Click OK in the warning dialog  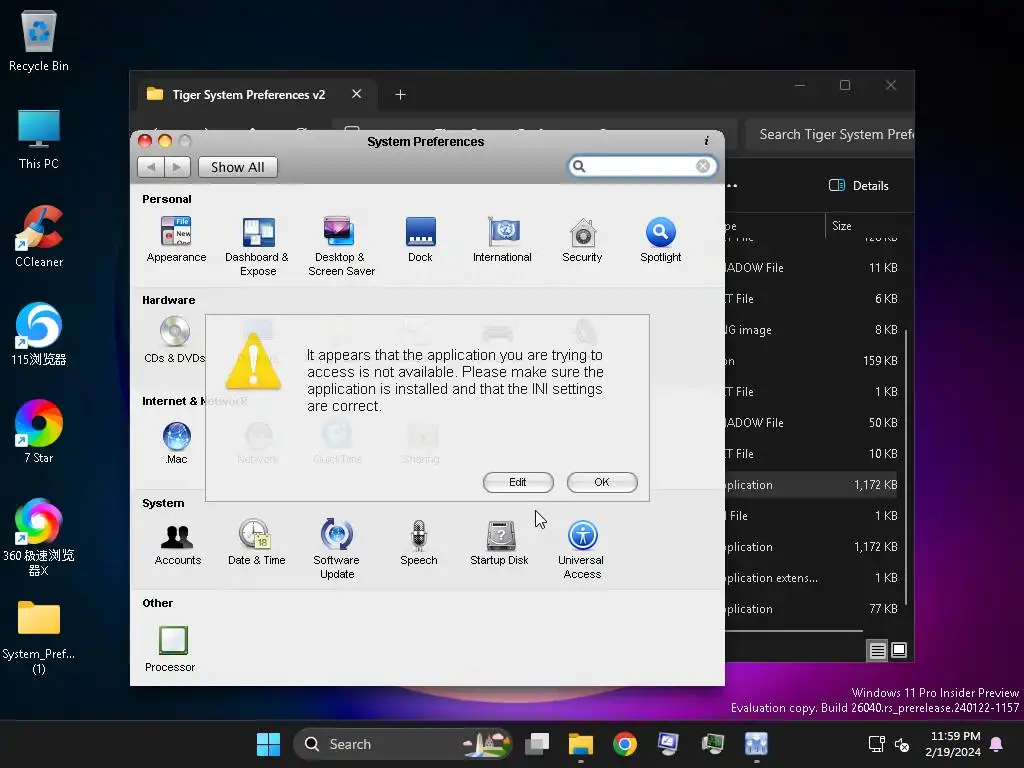tap(602, 482)
